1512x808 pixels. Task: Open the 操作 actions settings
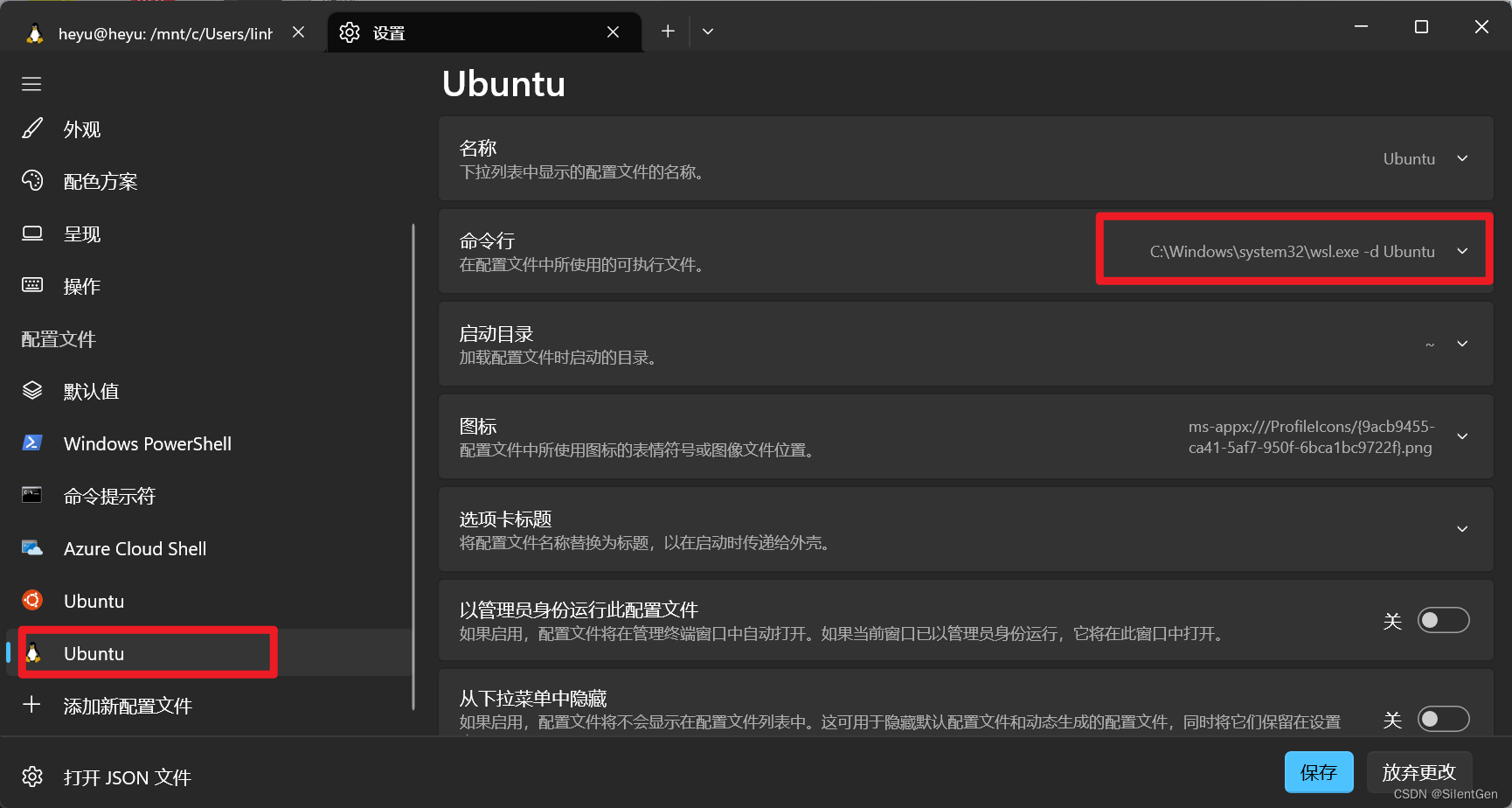208,287
